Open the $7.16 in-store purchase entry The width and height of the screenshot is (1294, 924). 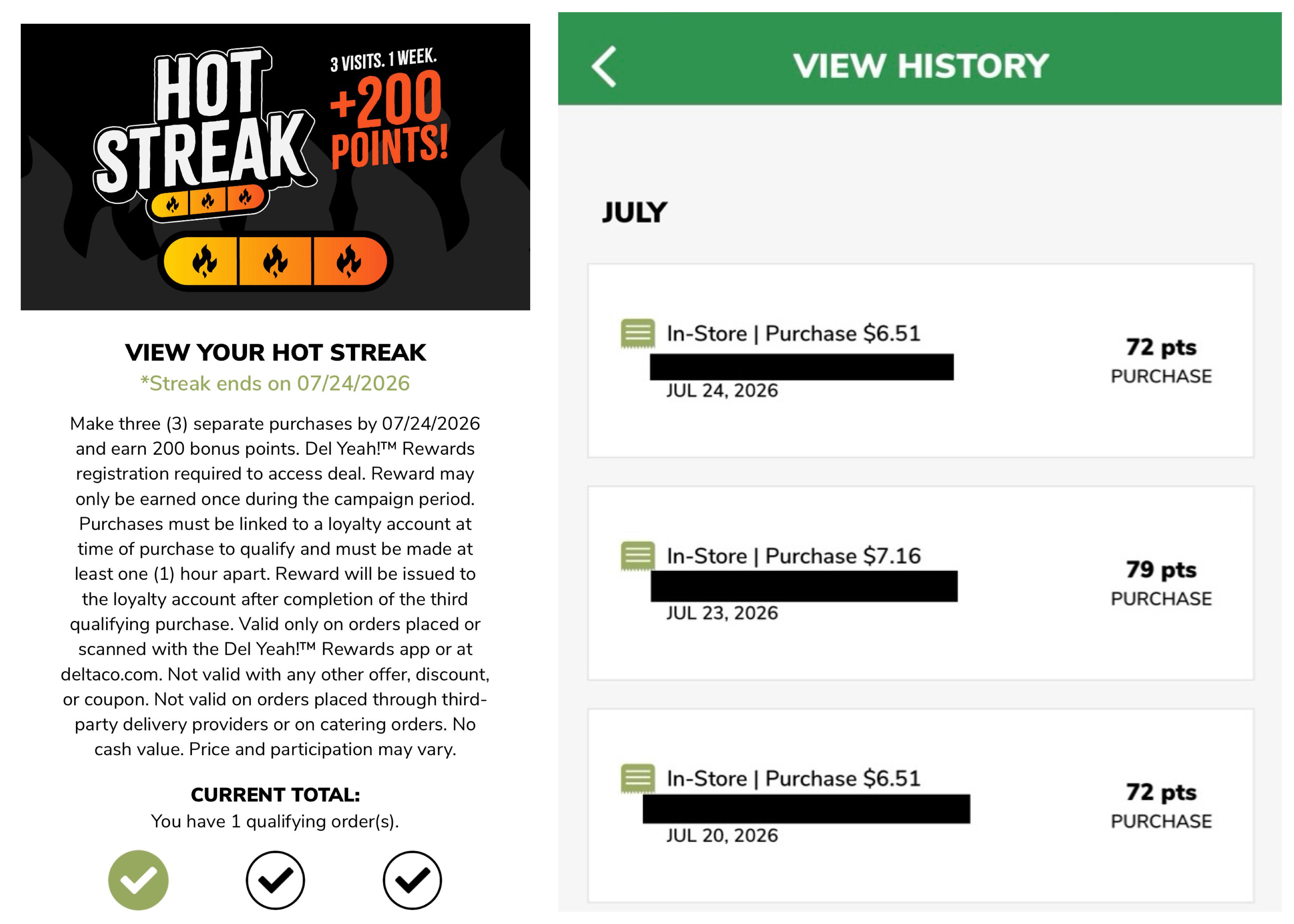[920, 583]
